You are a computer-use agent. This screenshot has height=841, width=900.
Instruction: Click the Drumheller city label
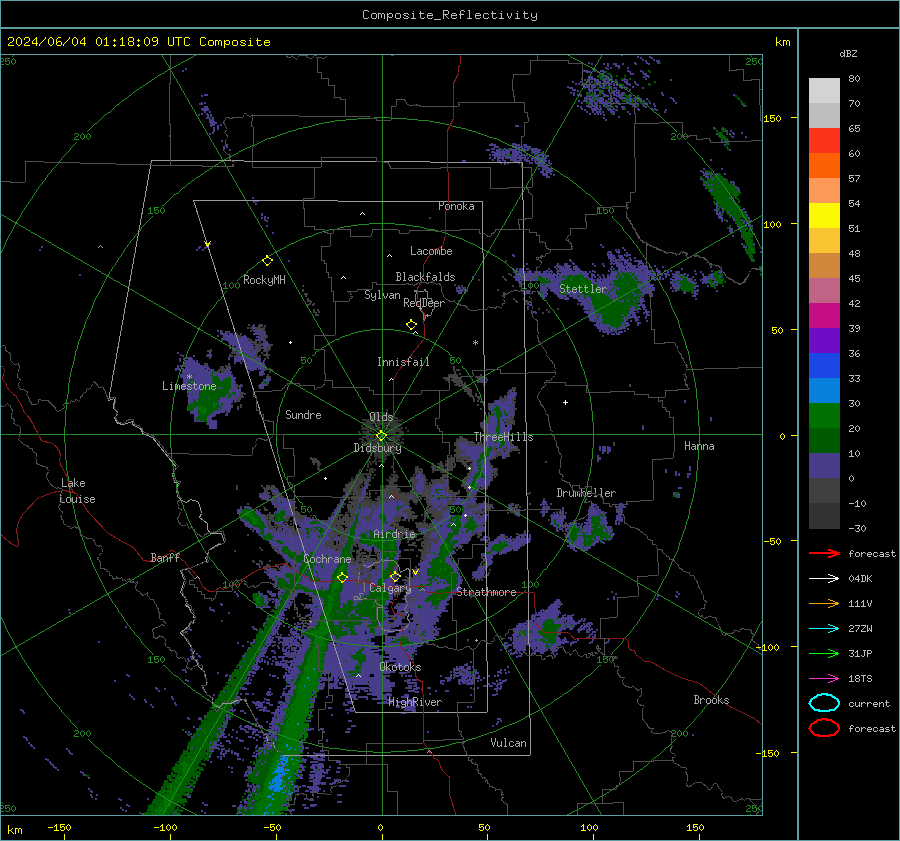click(586, 493)
